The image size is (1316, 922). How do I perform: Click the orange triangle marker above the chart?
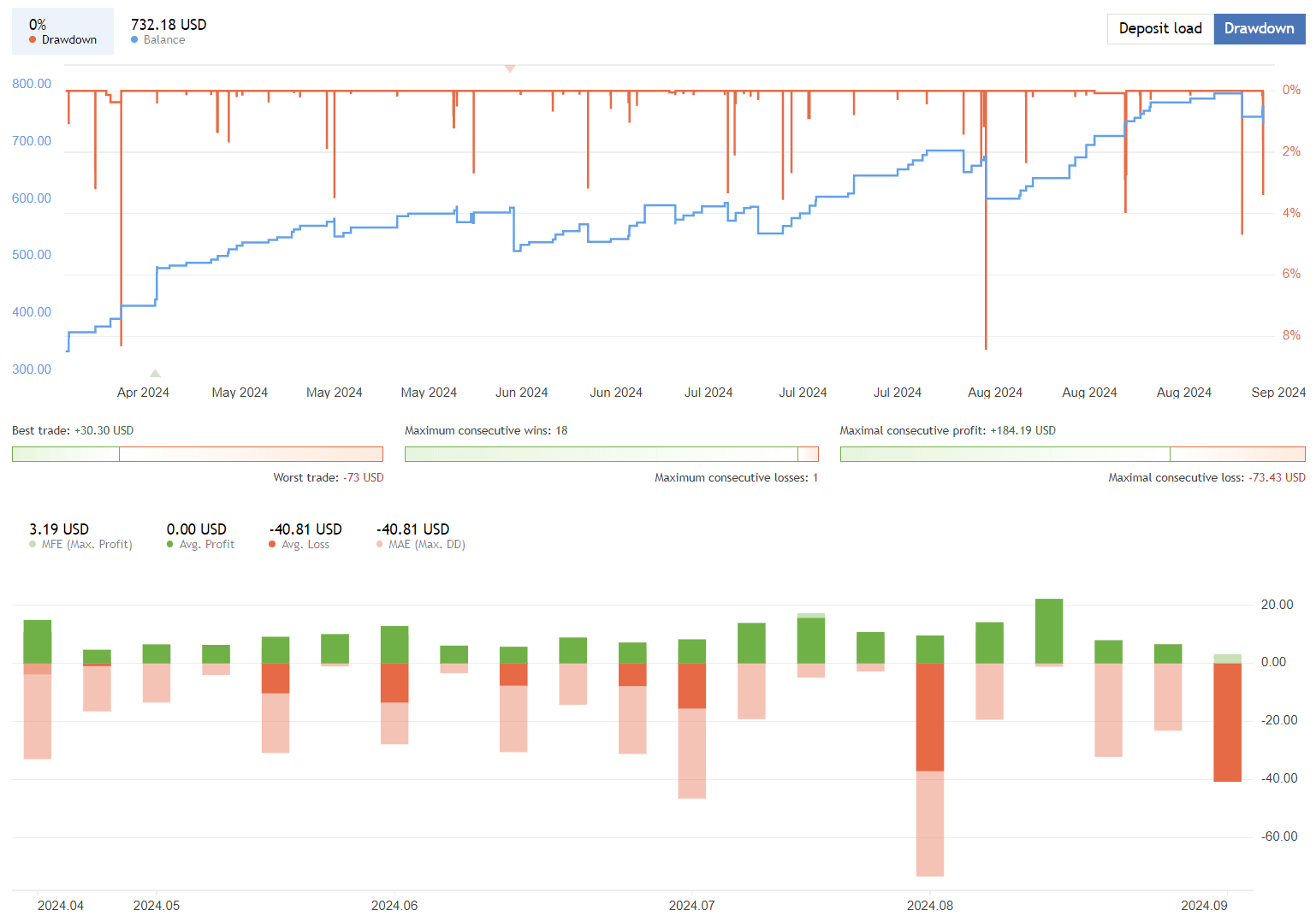(x=509, y=68)
